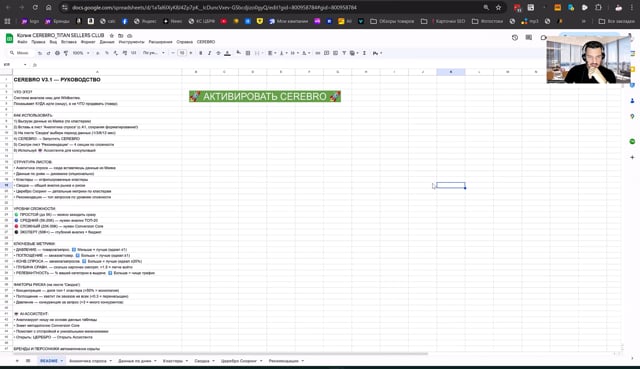Viewport: 640px width, 369px height.
Task: Click the borders icon
Action: pos(248,53)
